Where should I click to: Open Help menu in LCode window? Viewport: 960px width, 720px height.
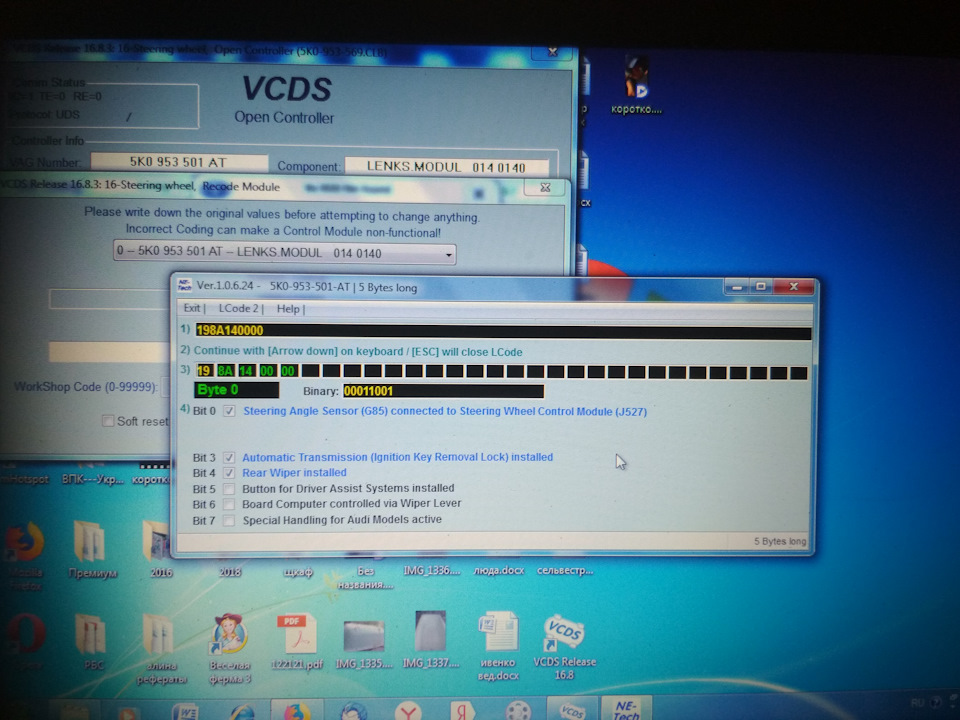(x=288, y=309)
